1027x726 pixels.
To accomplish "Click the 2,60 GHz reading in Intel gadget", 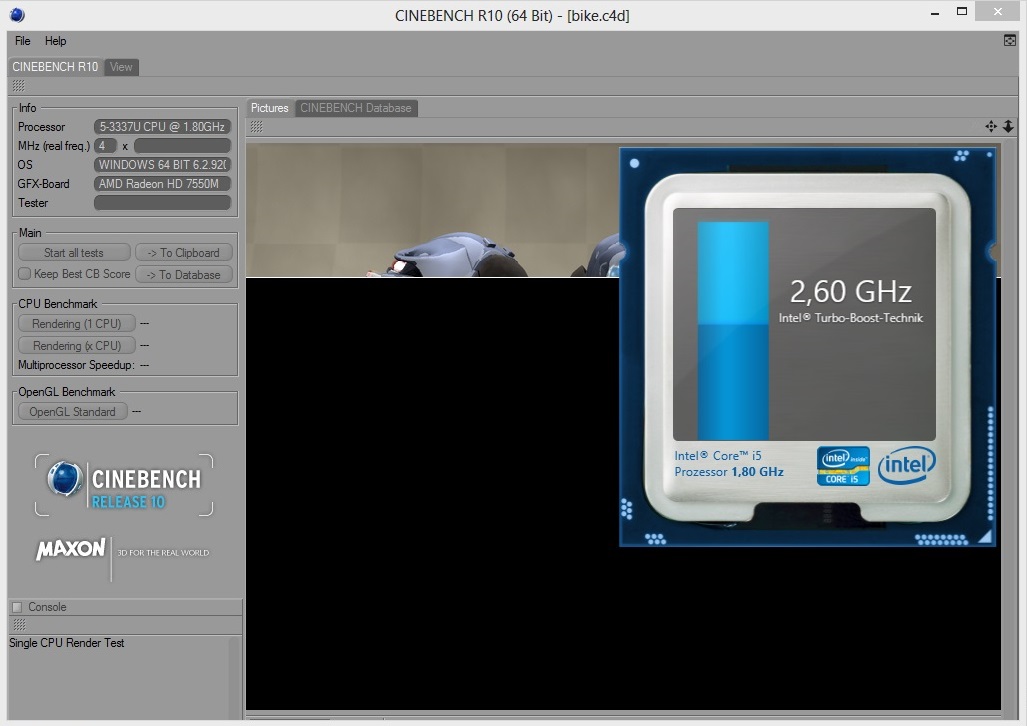I will point(850,292).
